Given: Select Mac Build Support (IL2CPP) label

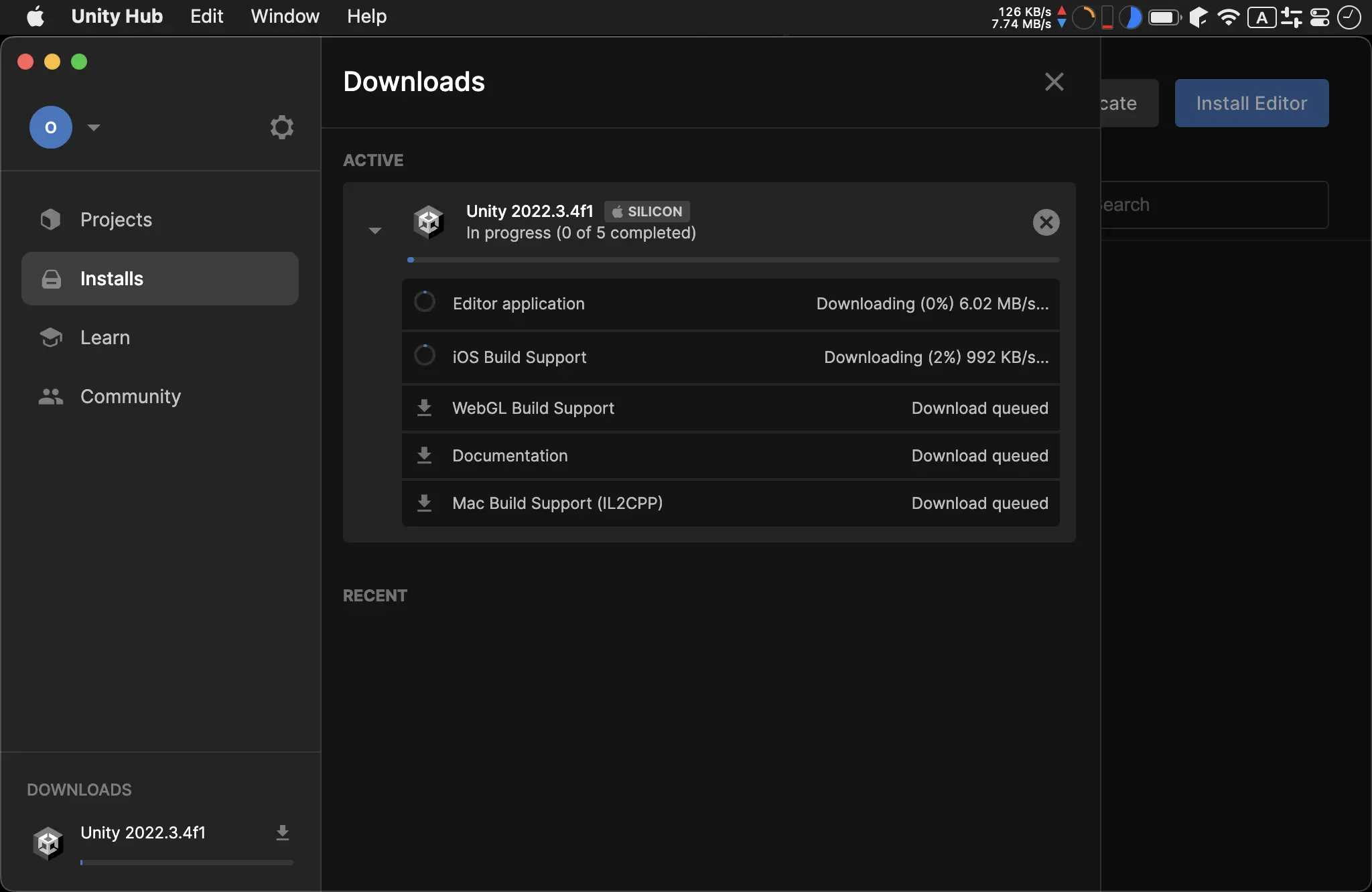Looking at the screenshot, I should point(557,504).
